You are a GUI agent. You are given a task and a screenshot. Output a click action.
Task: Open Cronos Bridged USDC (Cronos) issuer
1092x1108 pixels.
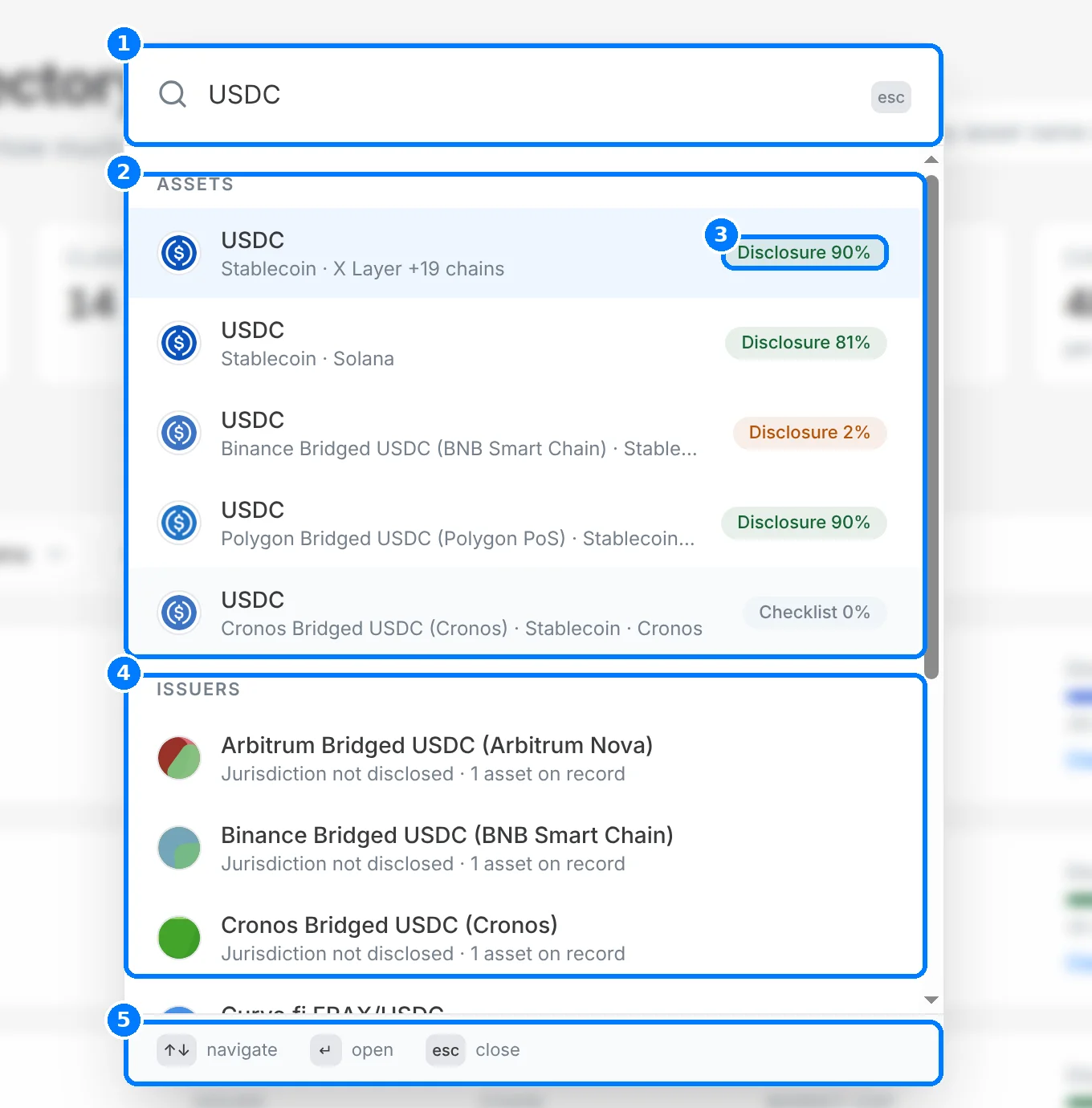(525, 939)
